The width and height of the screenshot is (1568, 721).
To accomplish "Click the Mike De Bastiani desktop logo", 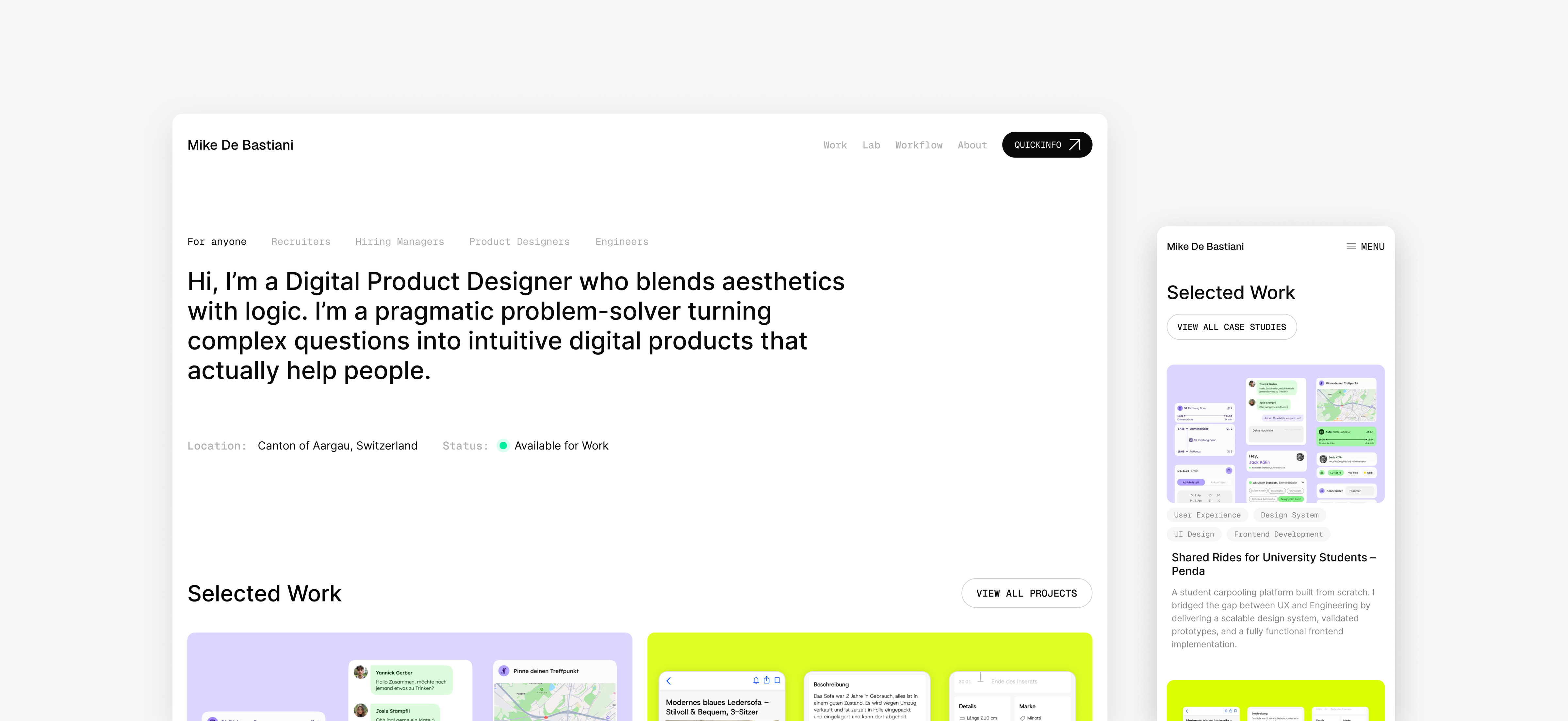I will (x=240, y=145).
